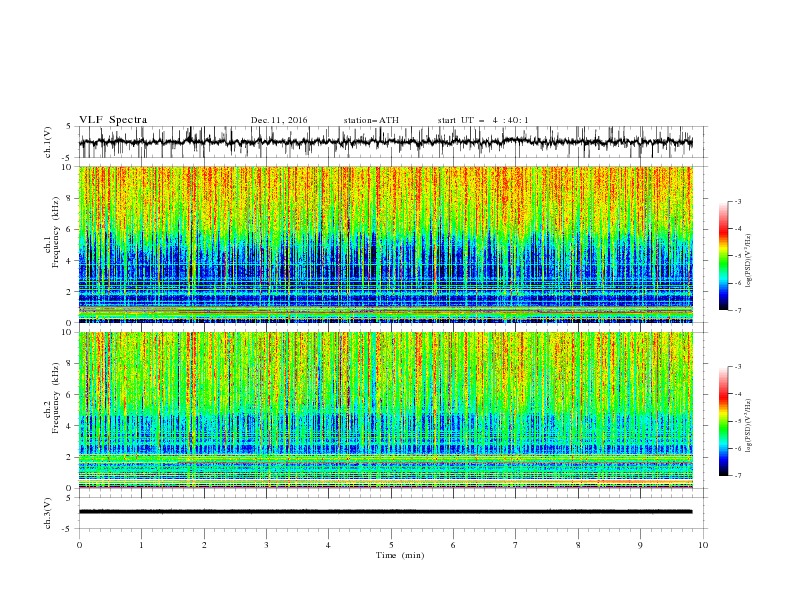Screen dimensions: 792x612
Task: Click the "3" tick on the time axis
Action: pyautogui.click(x=266, y=545)
